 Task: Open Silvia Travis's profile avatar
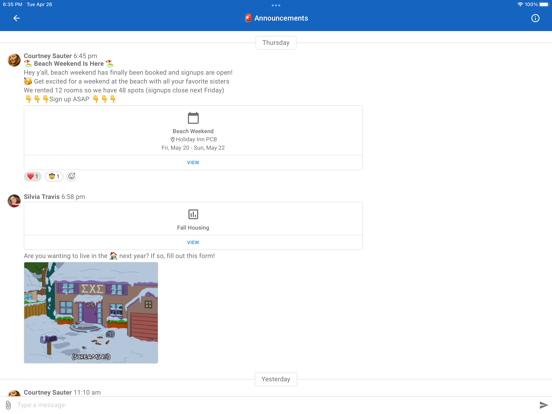click(14, 201)
